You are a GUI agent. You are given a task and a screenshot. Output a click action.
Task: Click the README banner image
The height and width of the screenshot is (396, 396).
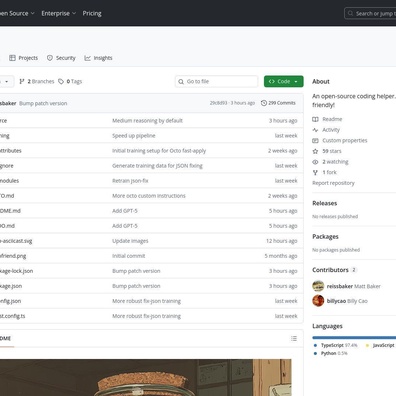[x=146, y=377]
